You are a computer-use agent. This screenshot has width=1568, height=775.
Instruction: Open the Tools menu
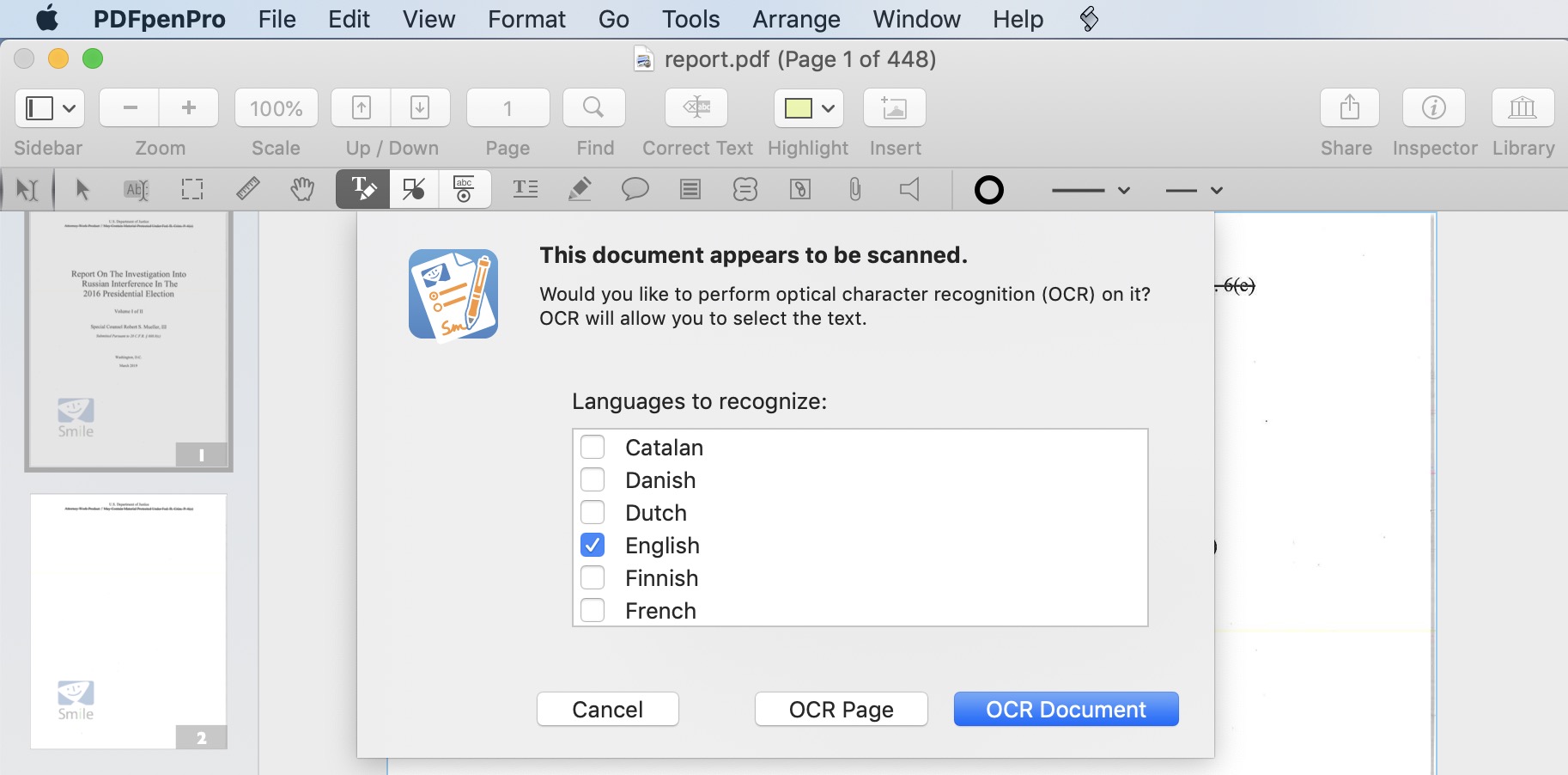coord(691,19)
